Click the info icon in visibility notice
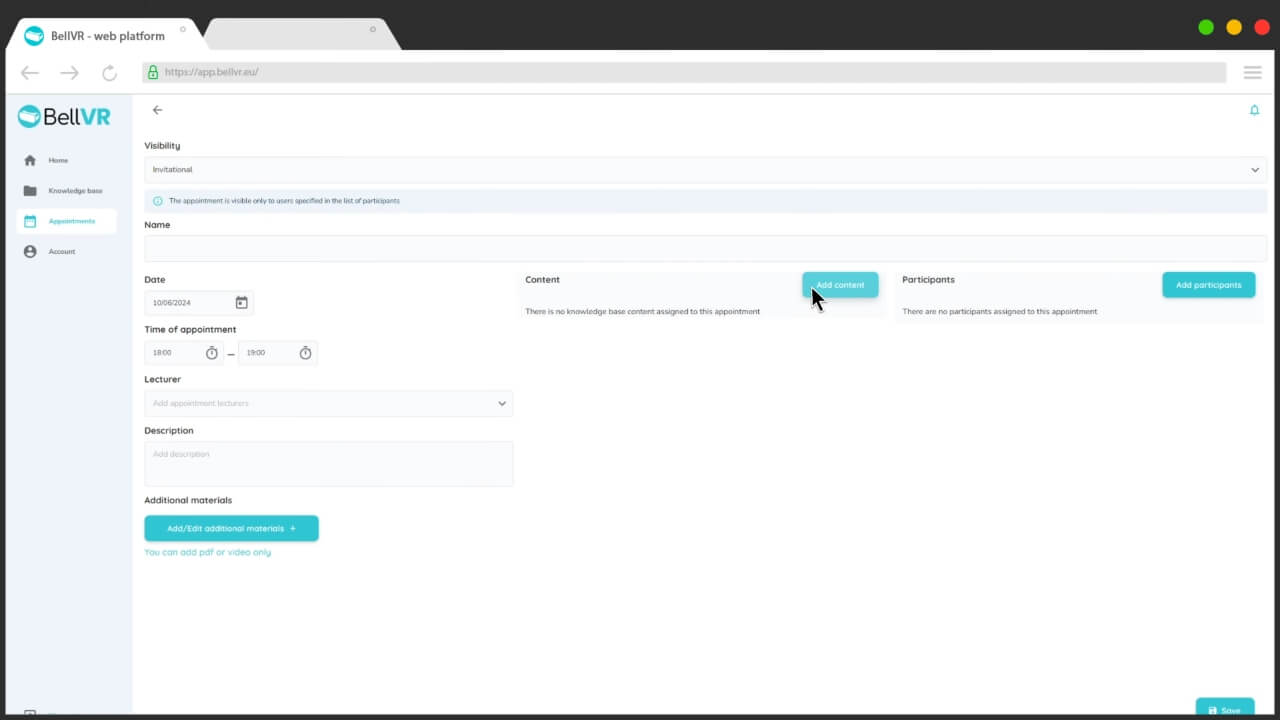Screen dimensions: 1280x720 pos(158,201)
